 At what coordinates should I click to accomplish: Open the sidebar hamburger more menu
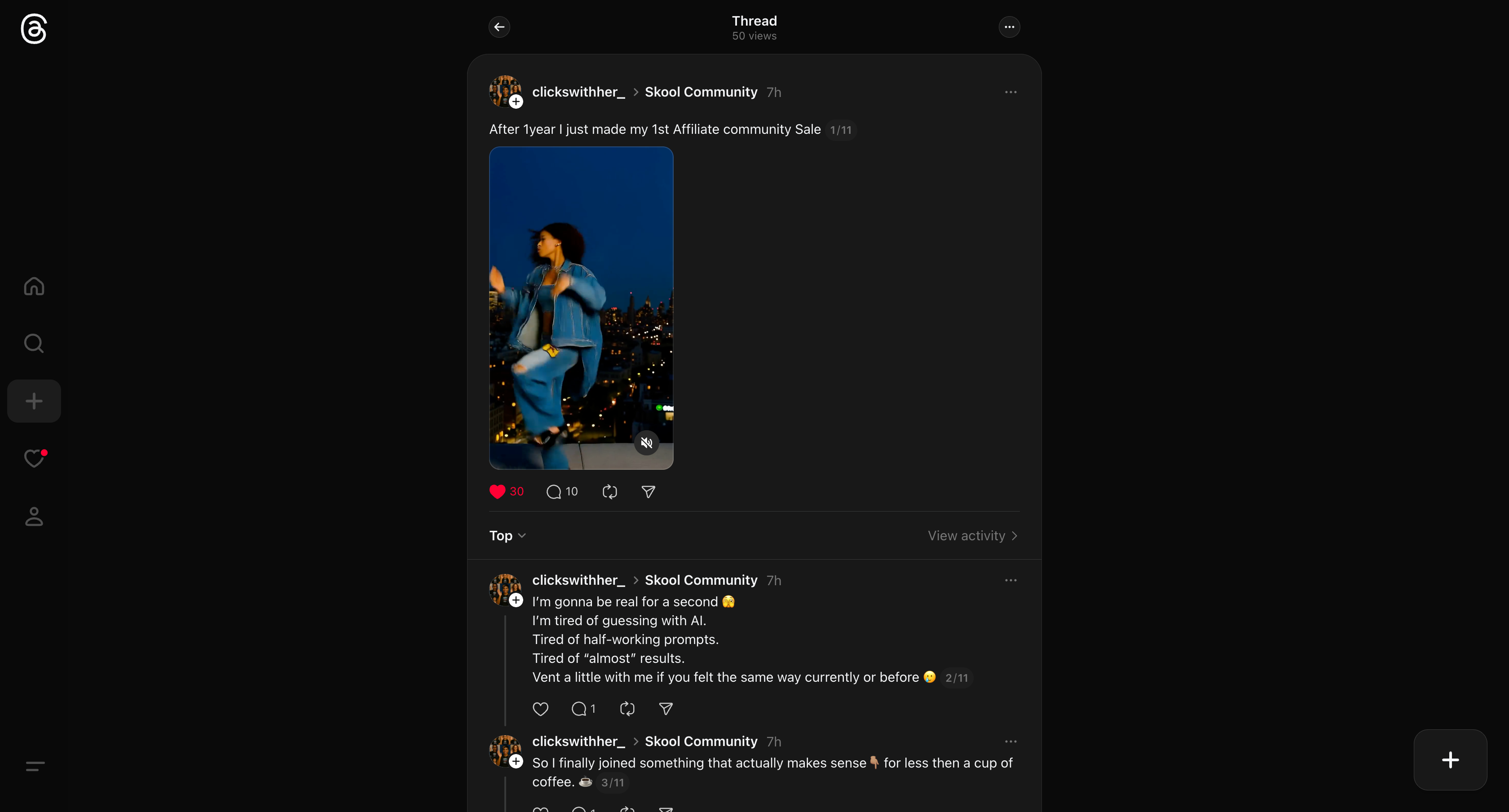pyautogui.click(x=35, y=766)
